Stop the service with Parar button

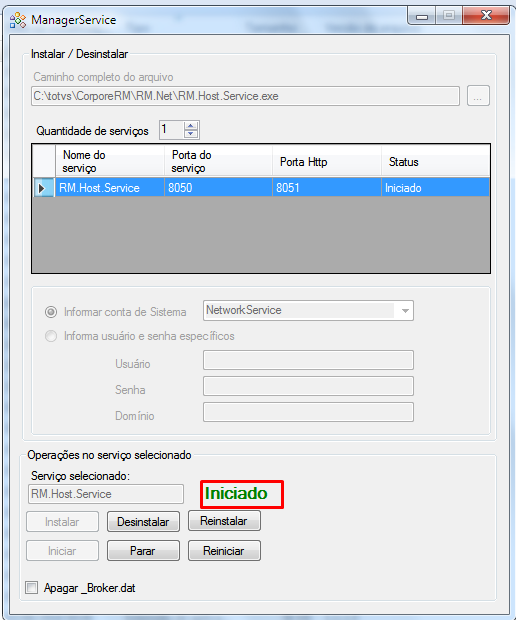[x=143, y=550]
